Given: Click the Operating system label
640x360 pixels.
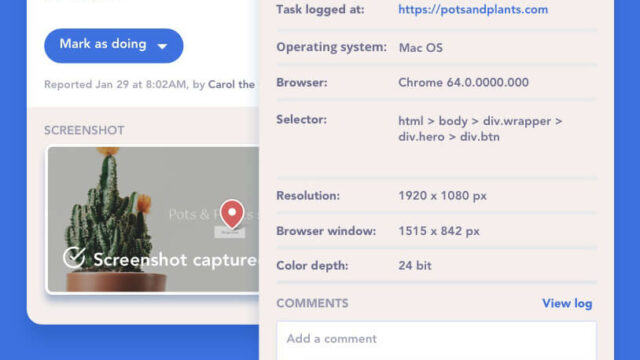Looking at the screenshot, I should 331,47.
